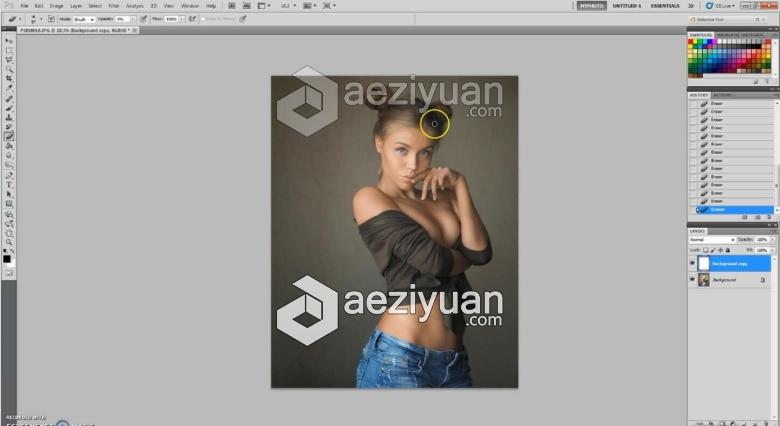Select the 3D Object Rotate tool
The height and width of the screenshot is (426, 780).
9,214
